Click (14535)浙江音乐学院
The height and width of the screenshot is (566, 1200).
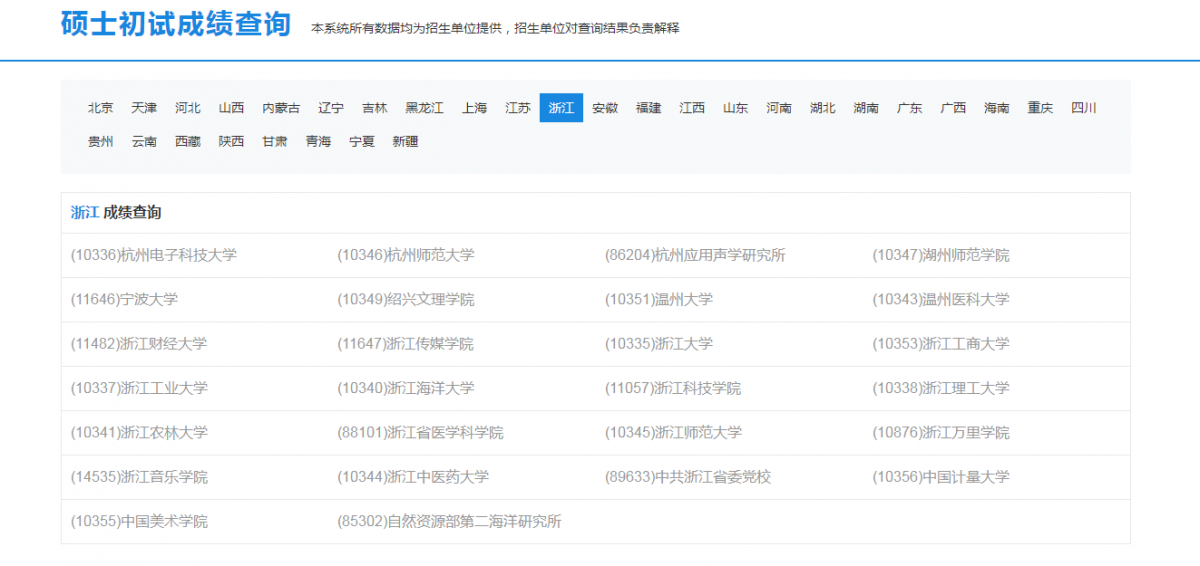point(139,477)
